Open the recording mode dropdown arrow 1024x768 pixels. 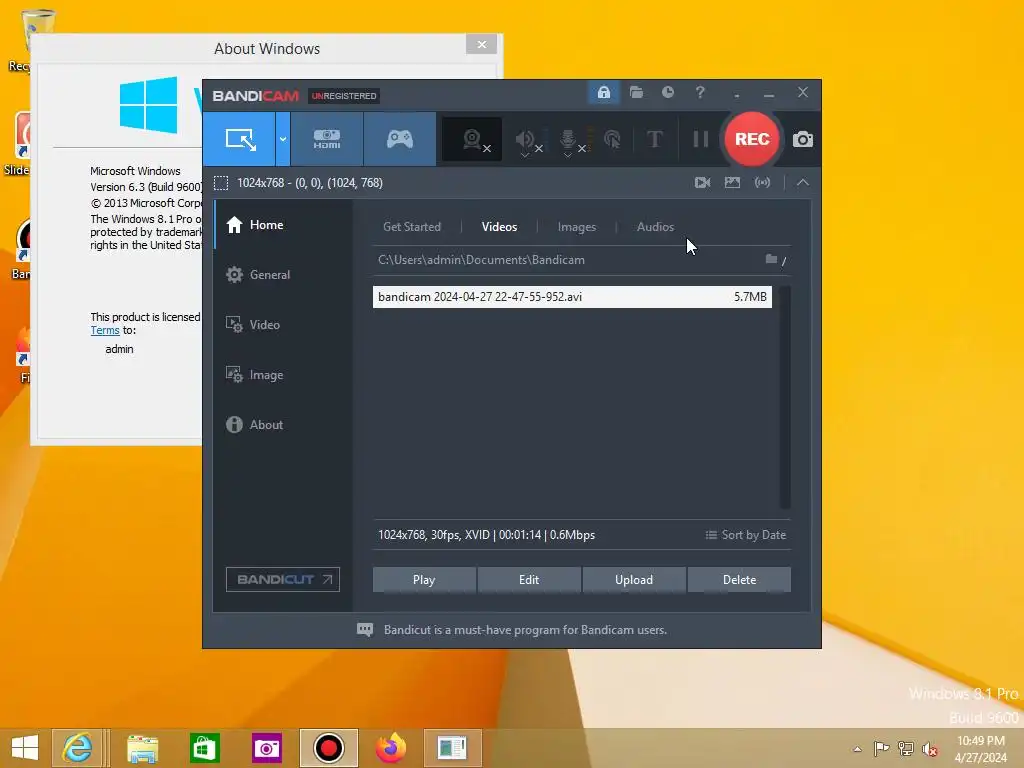coord(283,139)
